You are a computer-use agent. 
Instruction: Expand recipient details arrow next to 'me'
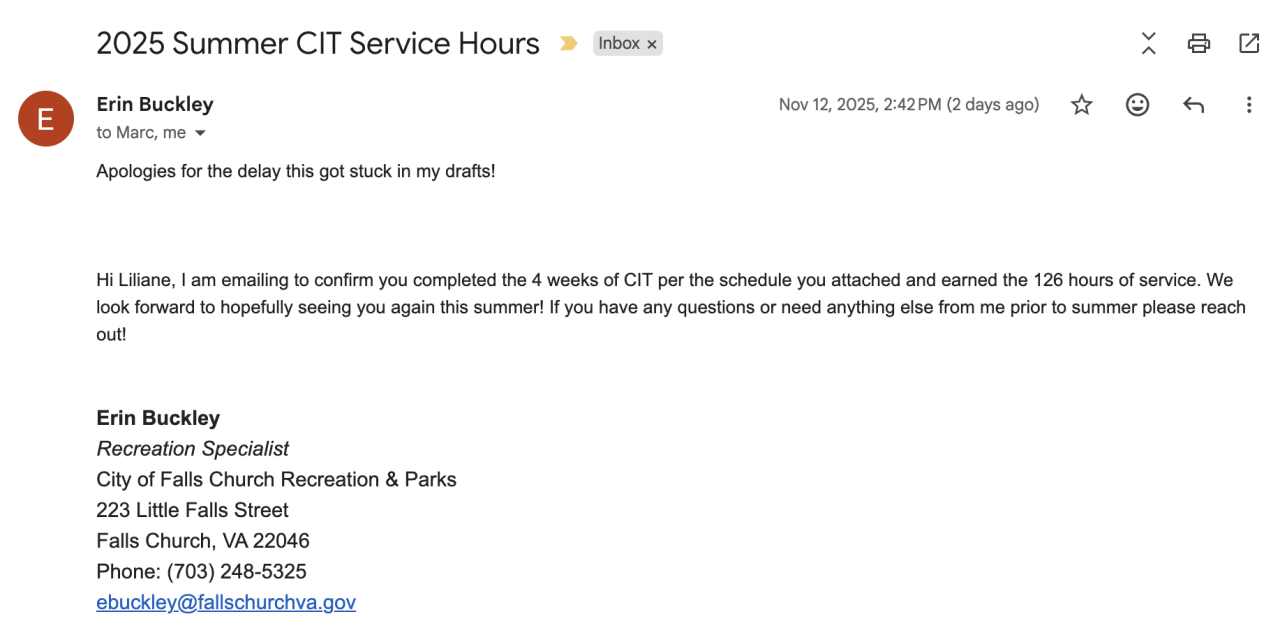click(200, 133)
